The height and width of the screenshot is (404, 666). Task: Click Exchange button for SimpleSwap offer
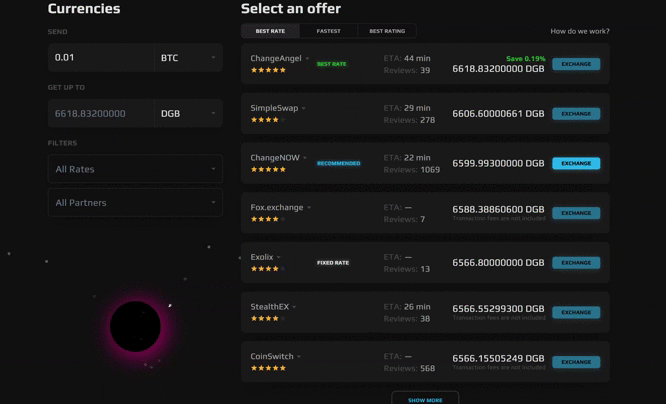click(576, 113)
